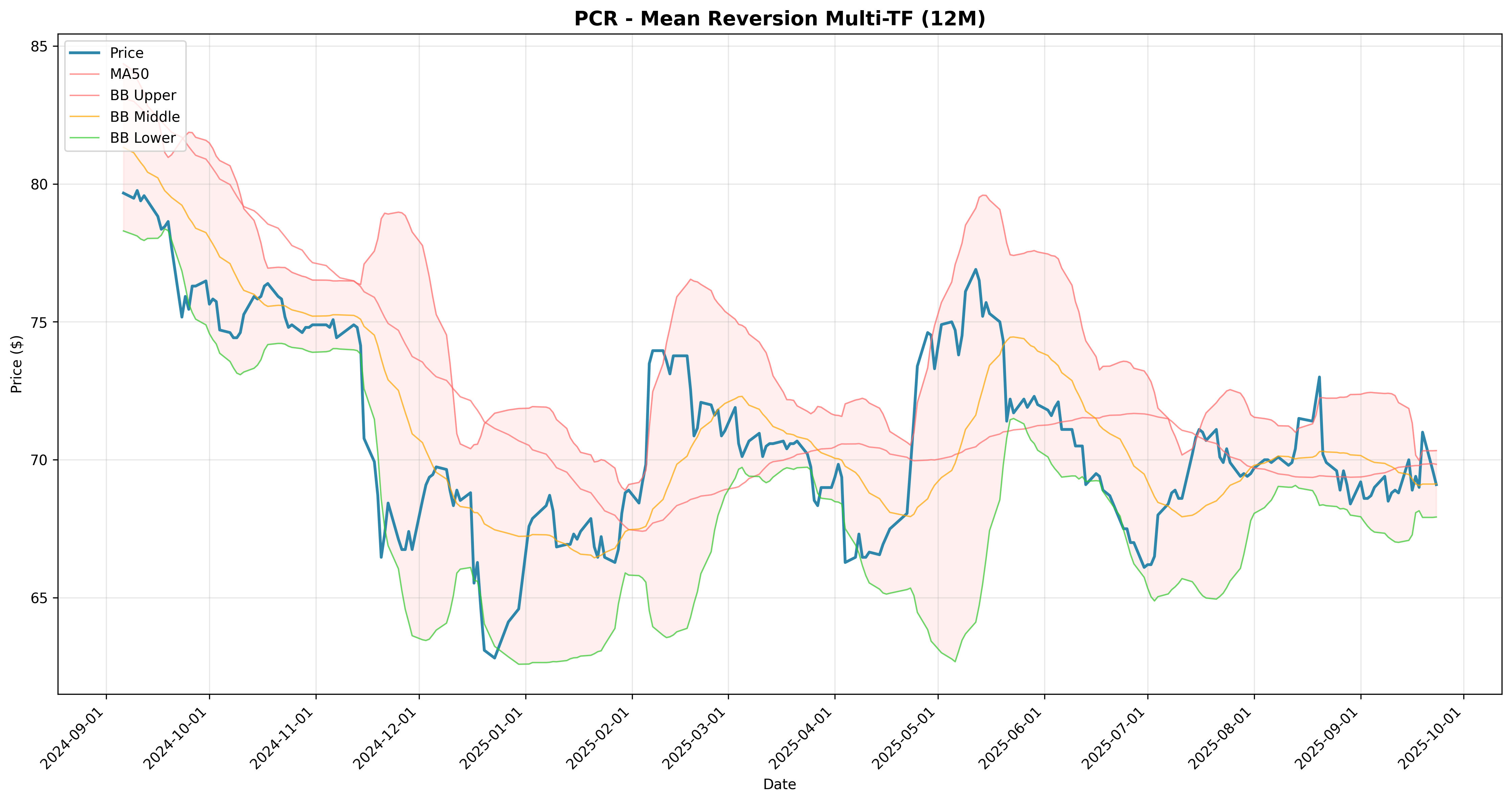The image size is (1512, 802).
Task: Click the 'Price' legend label
Action: (x=127, y=53)
